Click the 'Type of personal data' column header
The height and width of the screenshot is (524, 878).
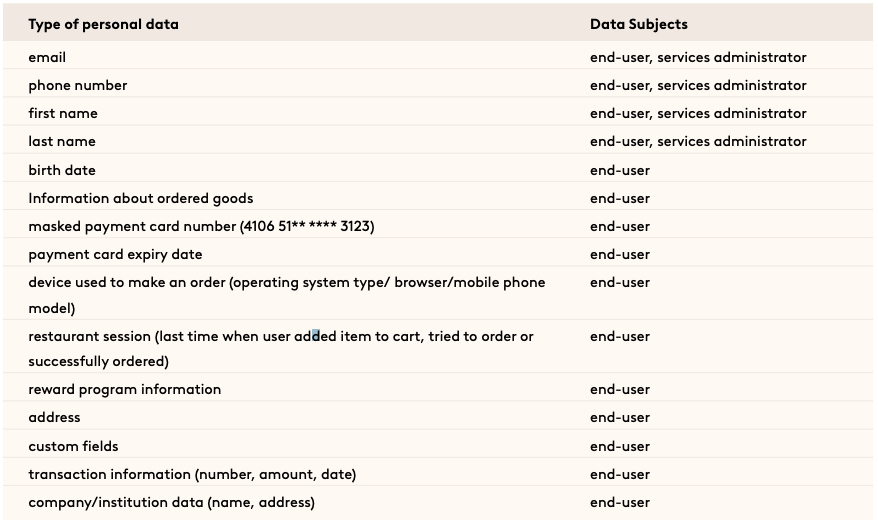(x=104, y=24)
